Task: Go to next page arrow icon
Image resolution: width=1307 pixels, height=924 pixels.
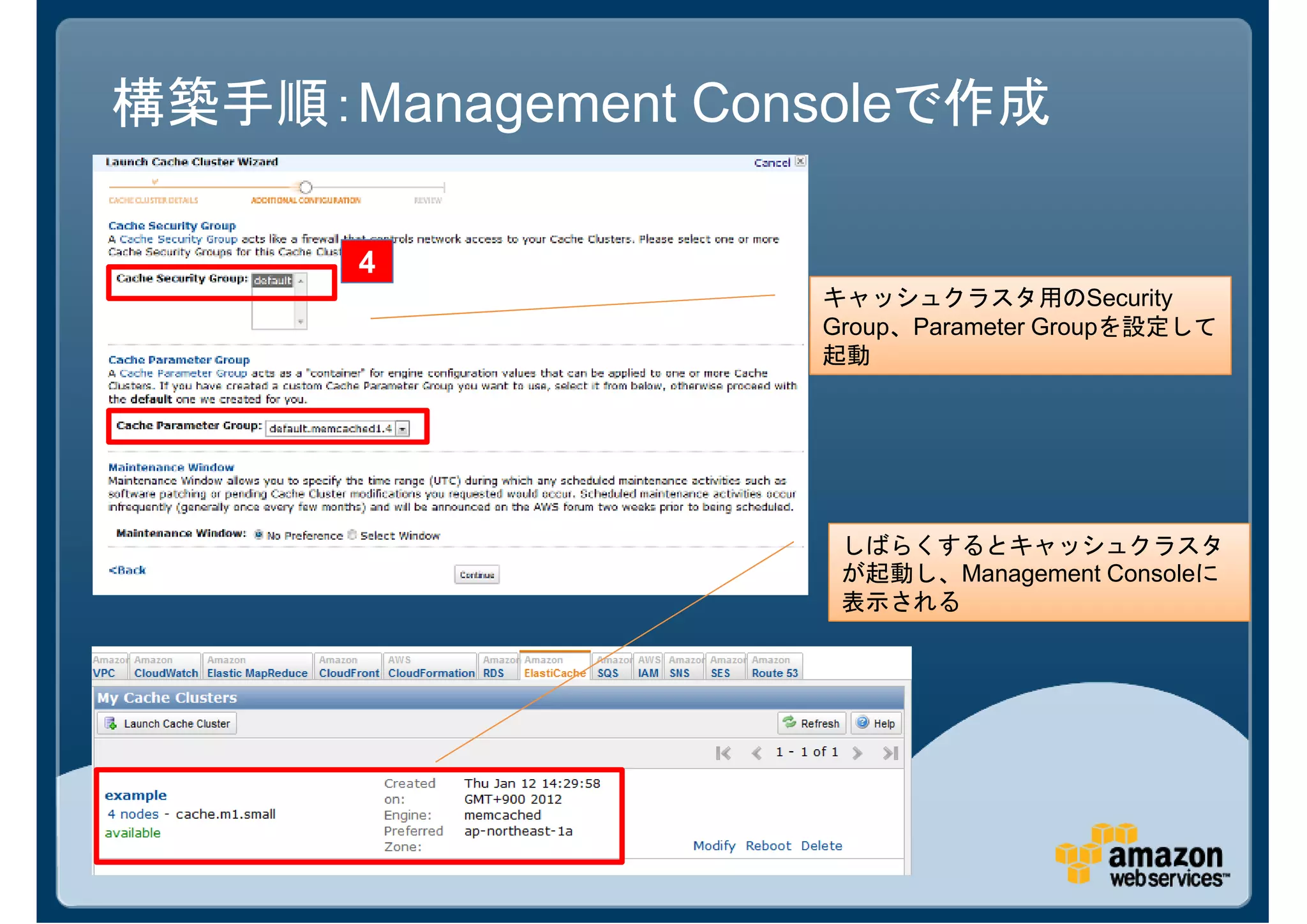Action: point(857,753)
